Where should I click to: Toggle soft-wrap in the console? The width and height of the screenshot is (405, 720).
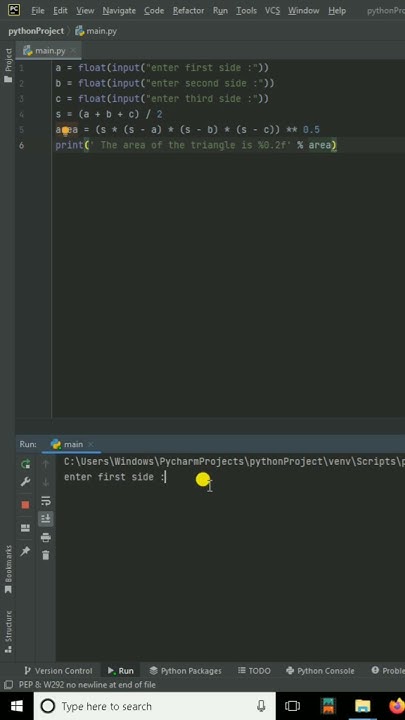45,501
